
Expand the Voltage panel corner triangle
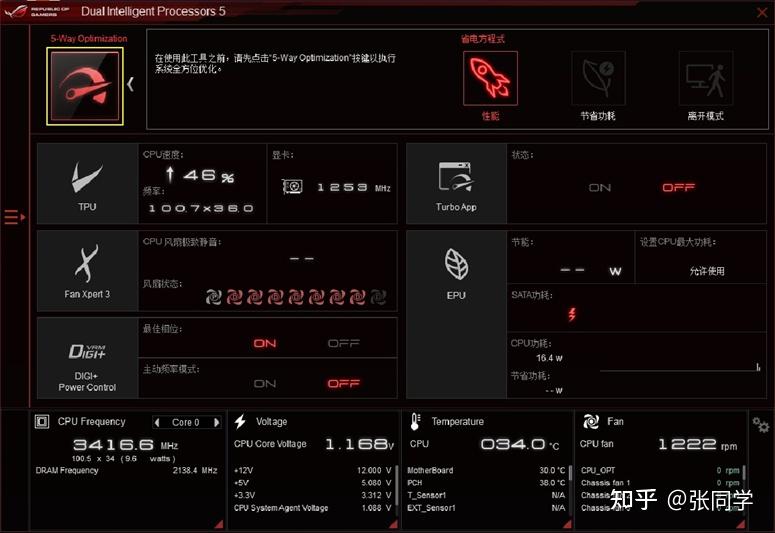click(x=393, y=524)
